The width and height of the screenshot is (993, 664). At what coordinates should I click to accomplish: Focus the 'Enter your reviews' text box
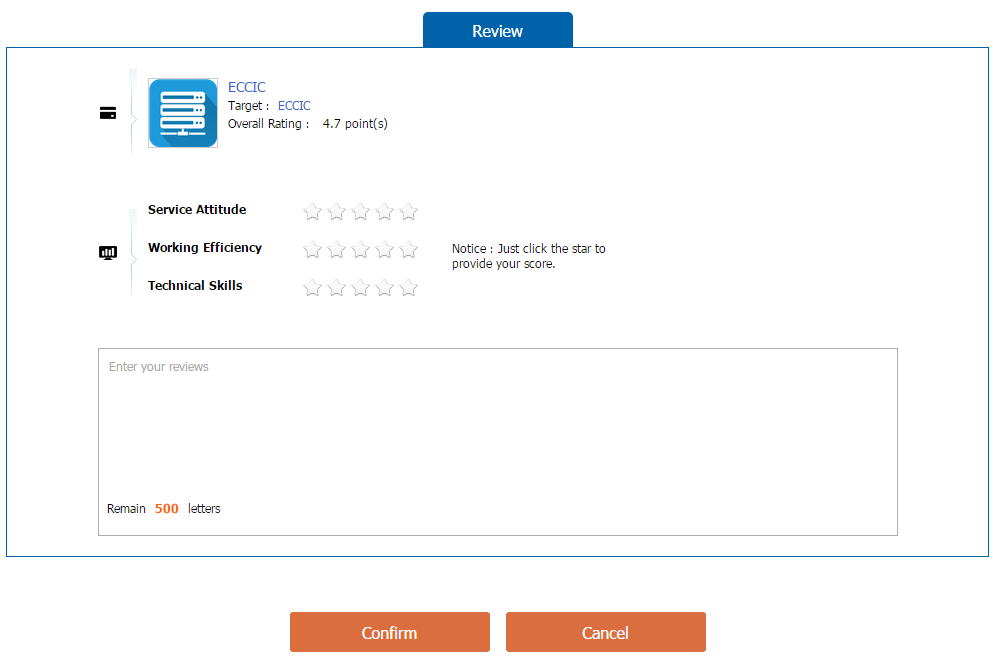coord(498,442)
